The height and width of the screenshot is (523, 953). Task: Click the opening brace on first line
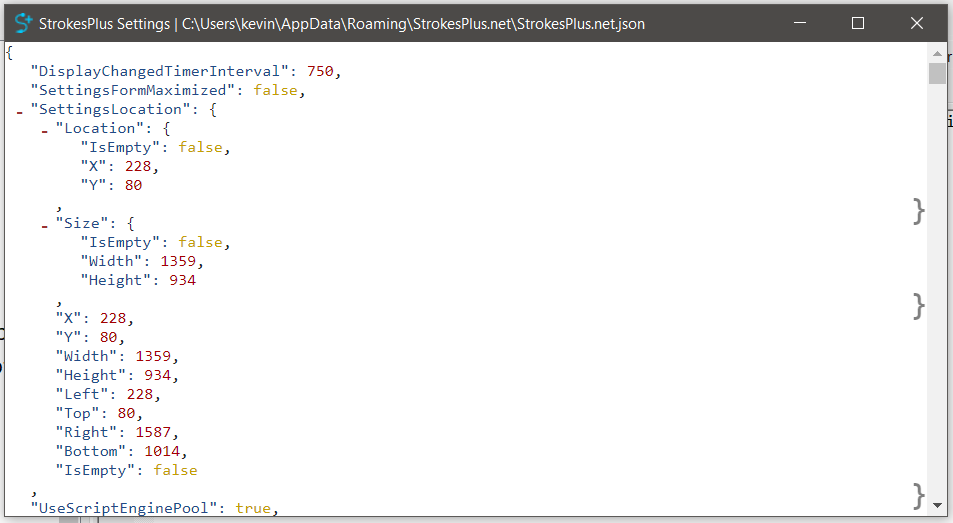click(x=9, y=53)
